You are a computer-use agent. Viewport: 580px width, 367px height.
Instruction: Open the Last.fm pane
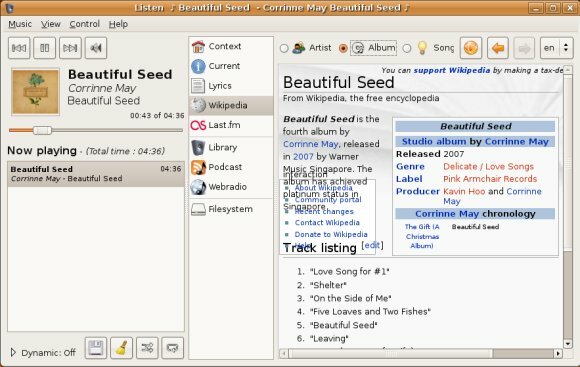(x=231, y=125)
